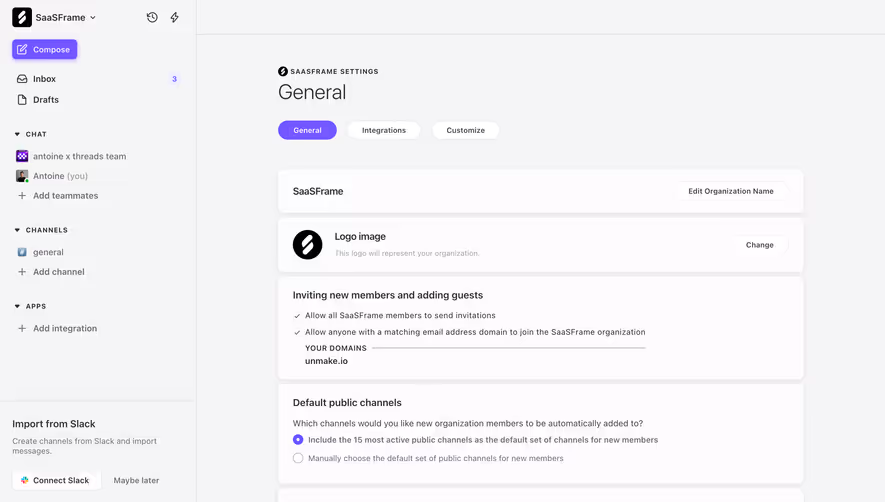Click Change for the logo image
885x502 pixels.
pyautogui.click(x=760, y=245)
